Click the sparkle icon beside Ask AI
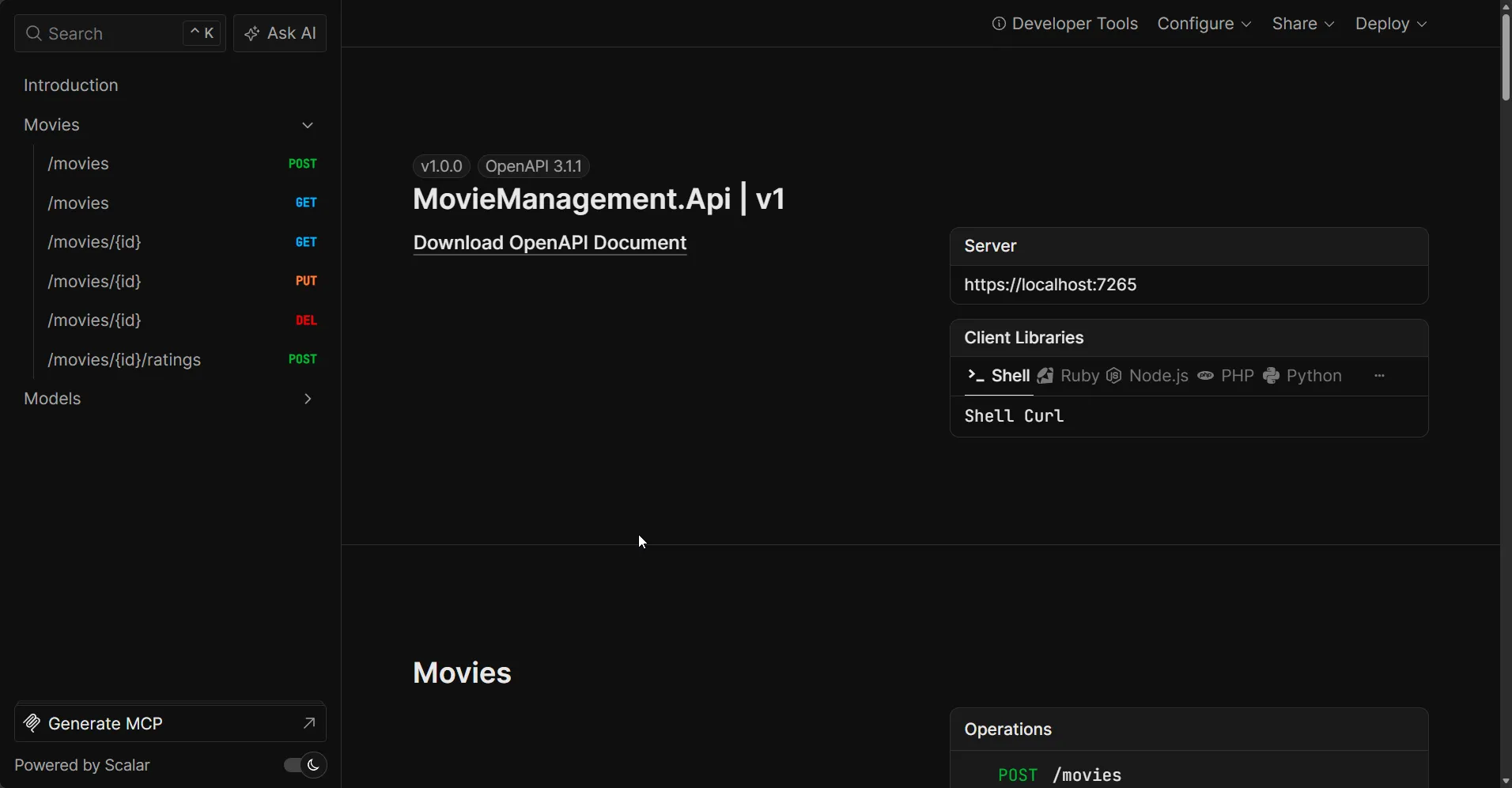The image size is (1512, 788). 252,33
